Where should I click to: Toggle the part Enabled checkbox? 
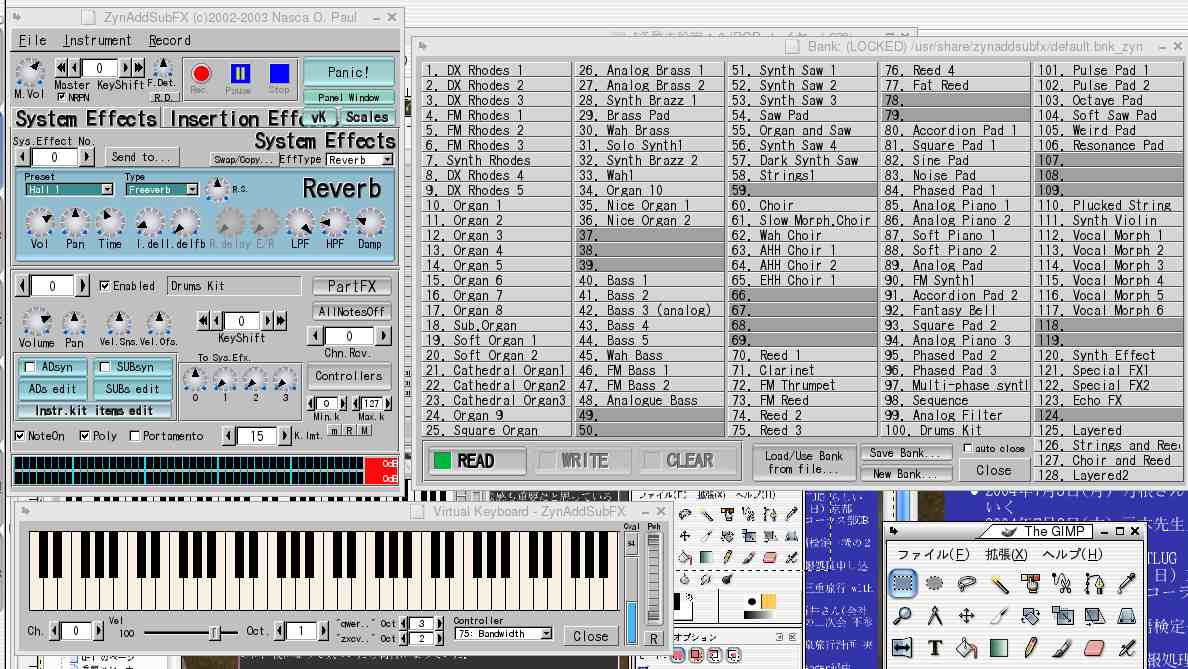tap(105, 286)
